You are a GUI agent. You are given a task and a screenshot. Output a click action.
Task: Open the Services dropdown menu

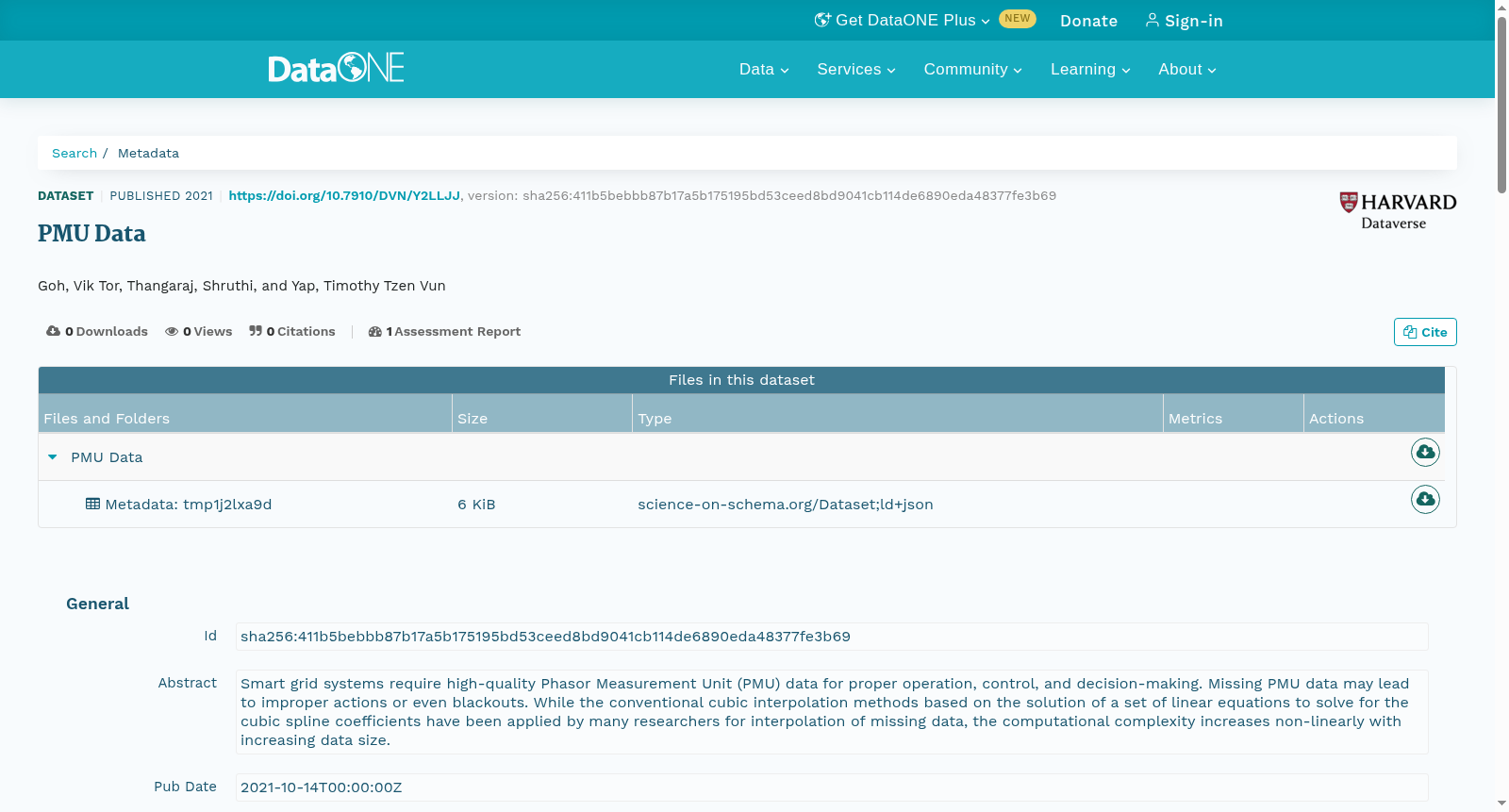[x=856, y=69]
